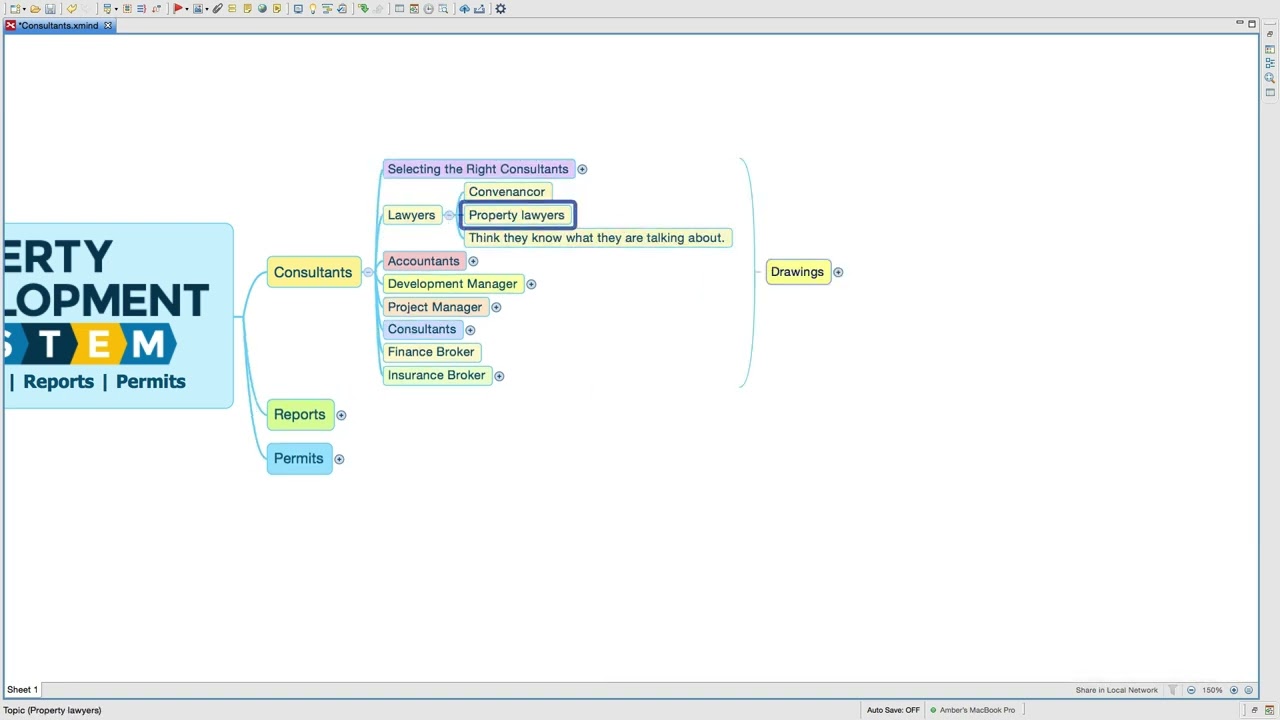
Task: Click the Audio notes toolbar icon
Action: pos(277,9)
